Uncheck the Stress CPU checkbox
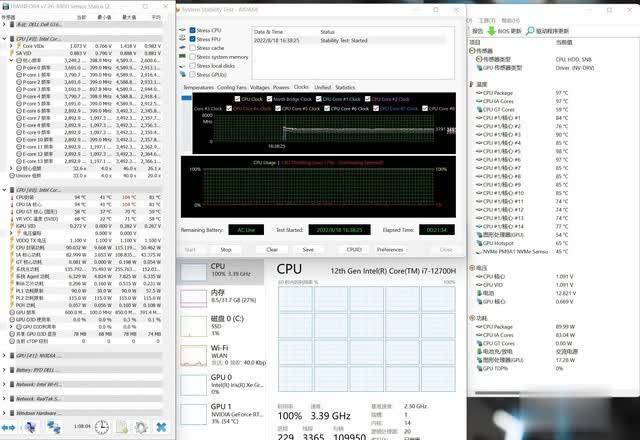The height and width of the screenshot is (440, 640). click(192, 31)
